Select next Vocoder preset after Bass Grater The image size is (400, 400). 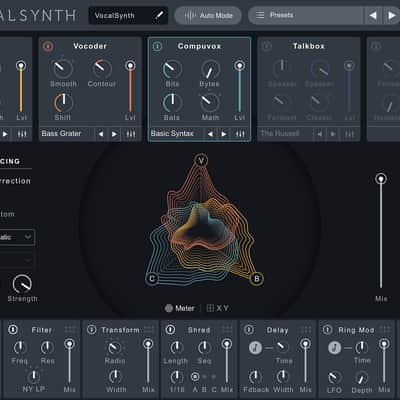[x=114, y=134]
